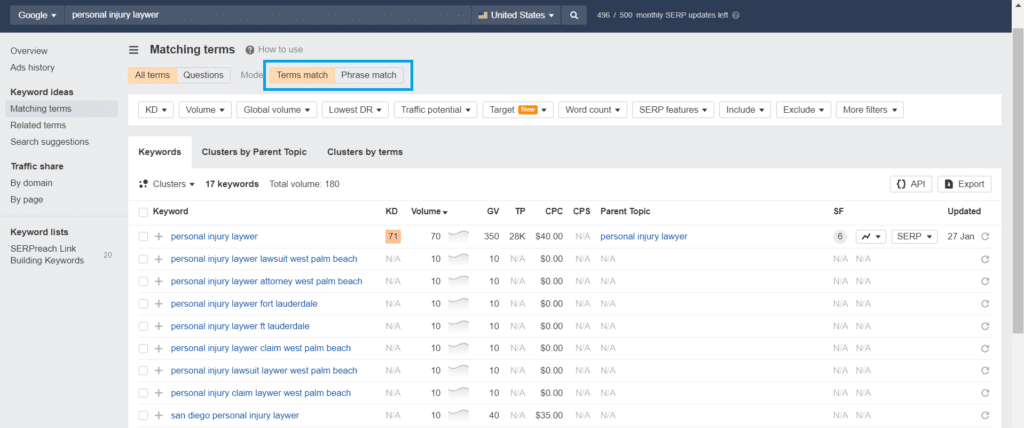Add 'personal injury laywer fort lauderdale' with plus icon
The height and width of the screenshot is (428, 1024).
[x=159, y=304]
